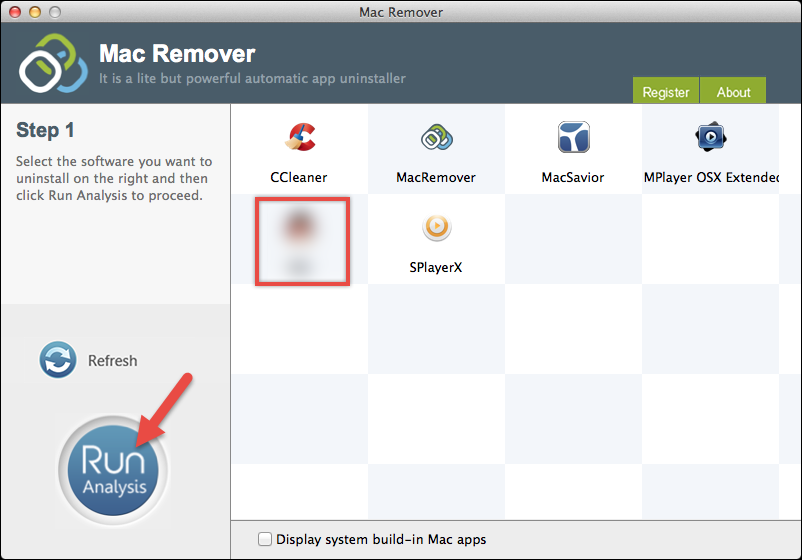Open the Register tab
This screenshot has height=560, width=802.
click(665, 91)
